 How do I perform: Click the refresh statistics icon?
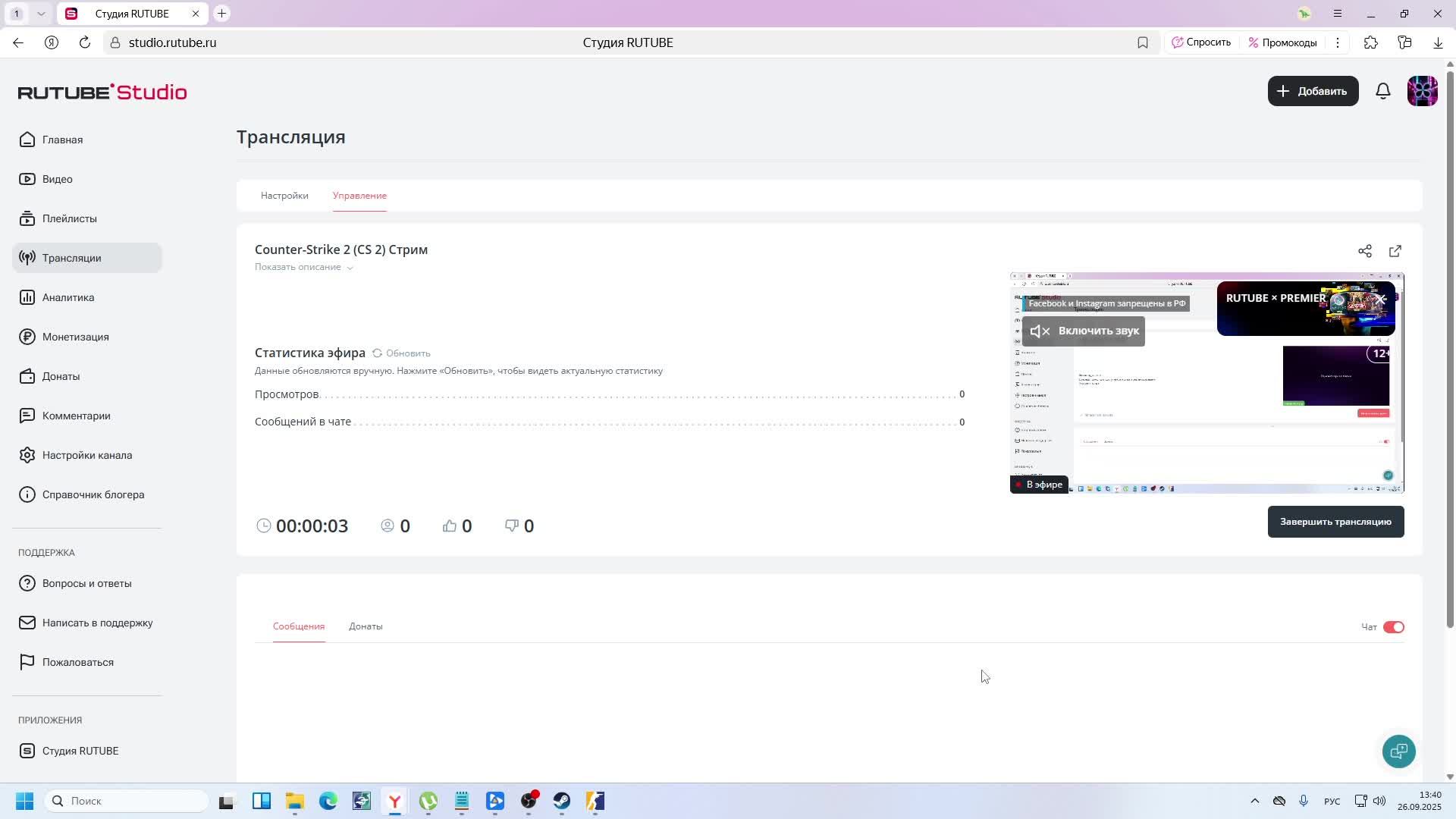(x=377, y=353)
